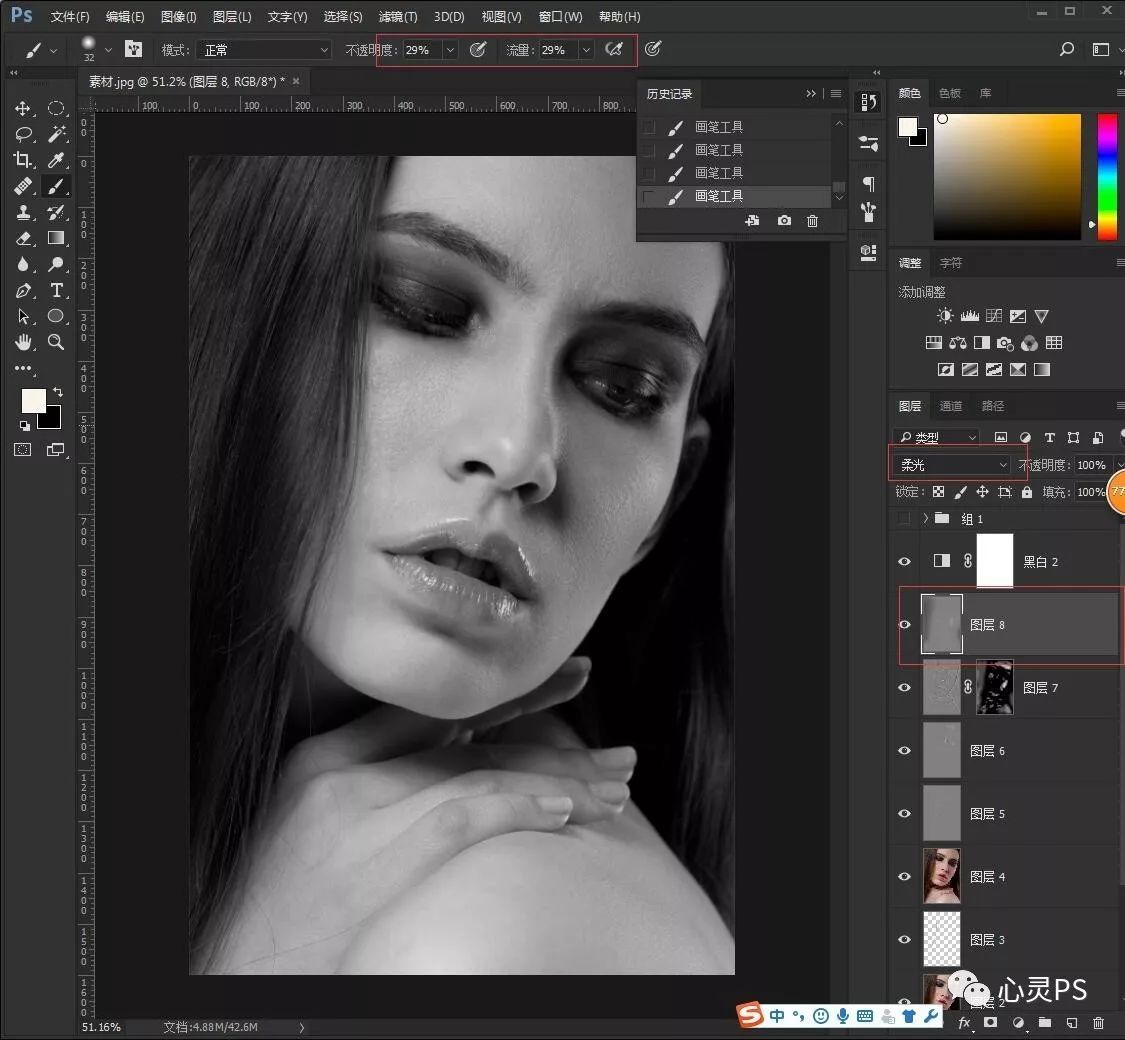Open the 文件(F) menu
1125x1040 pixels.
pyautogui.click(x=70, y=16)
